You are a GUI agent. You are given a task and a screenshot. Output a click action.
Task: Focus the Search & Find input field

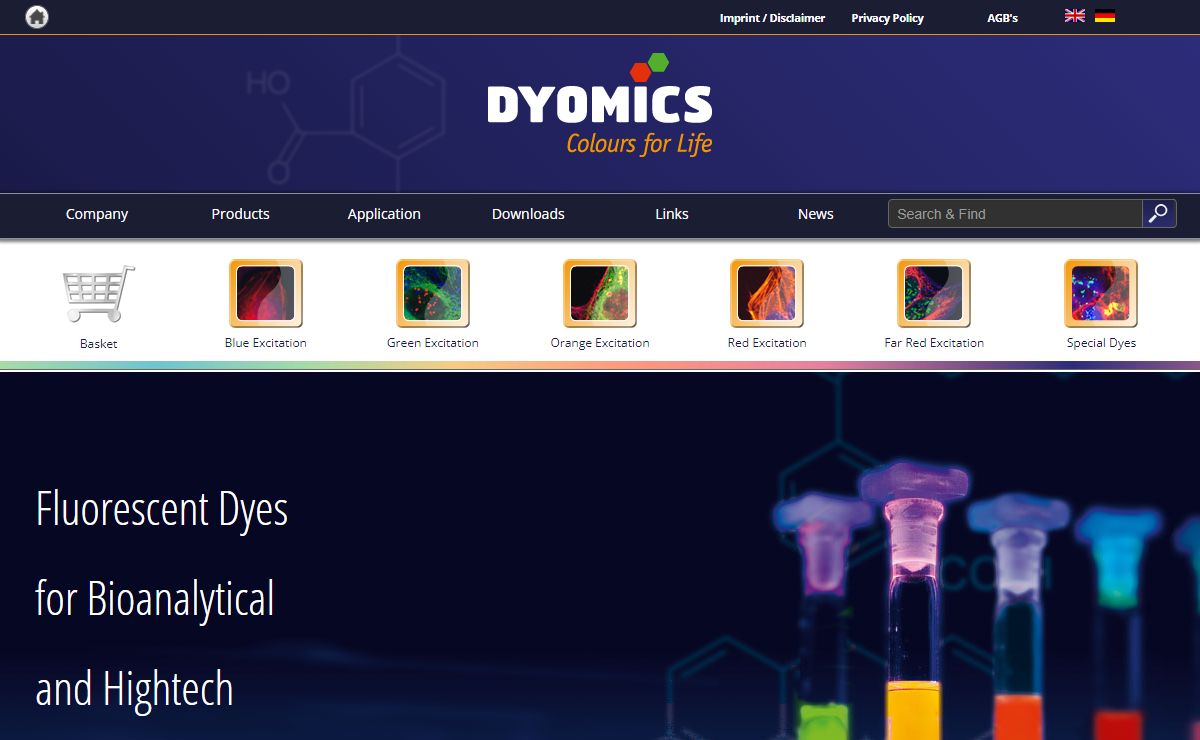point(1015,213)
